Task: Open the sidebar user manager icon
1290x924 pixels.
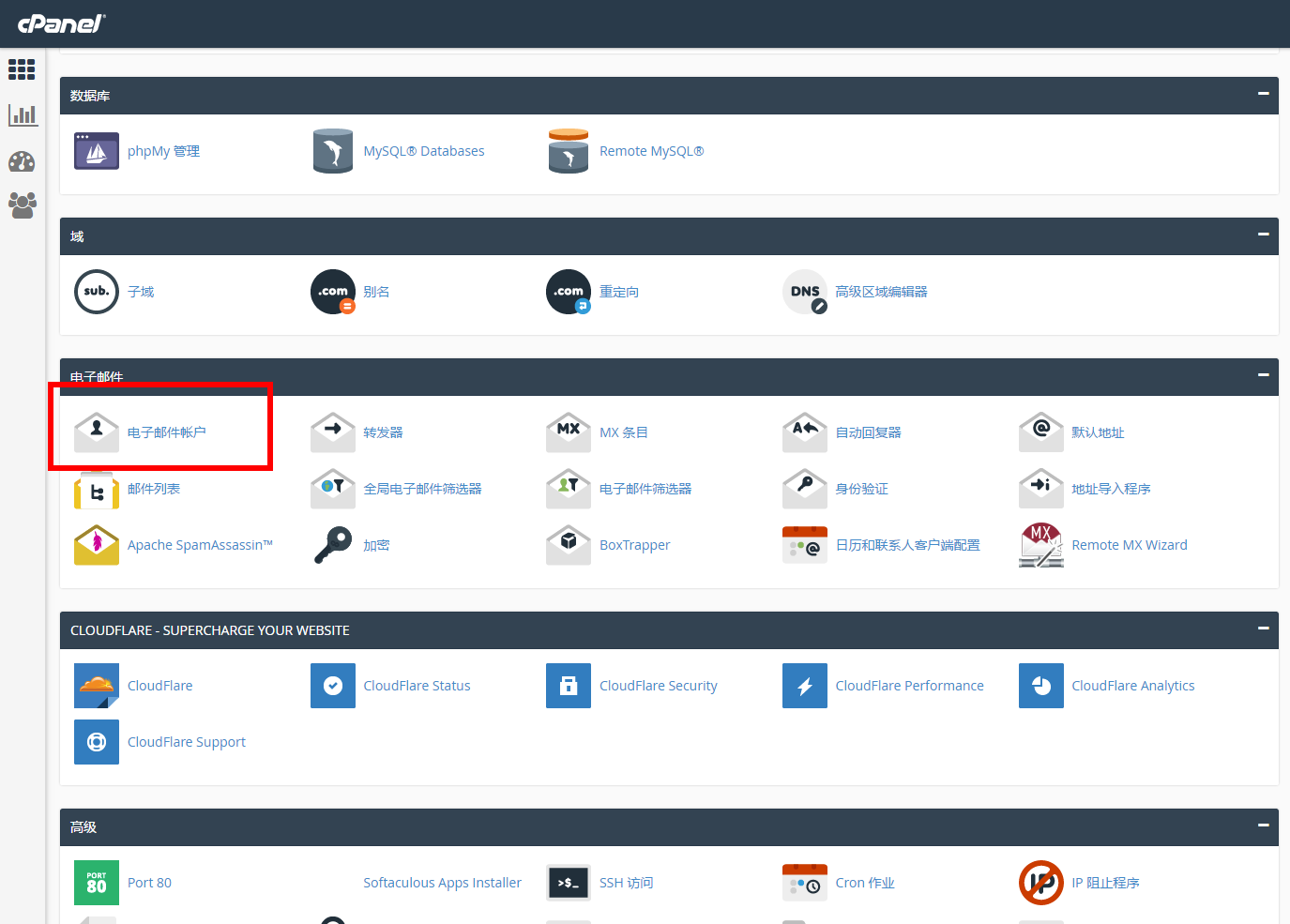Action: click(23, 205)
